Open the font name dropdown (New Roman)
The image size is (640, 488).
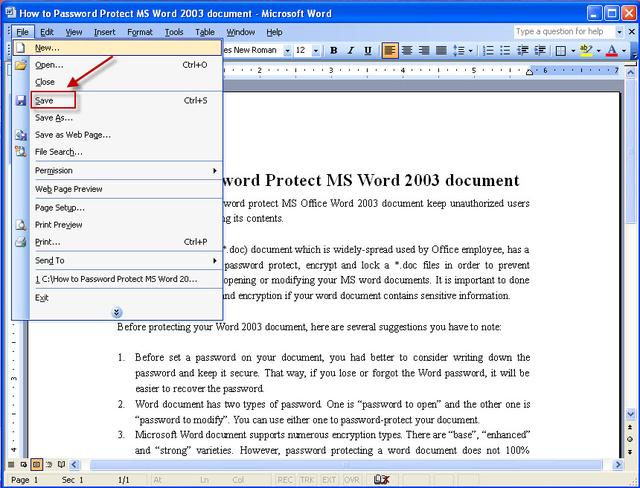pos(287,51)
